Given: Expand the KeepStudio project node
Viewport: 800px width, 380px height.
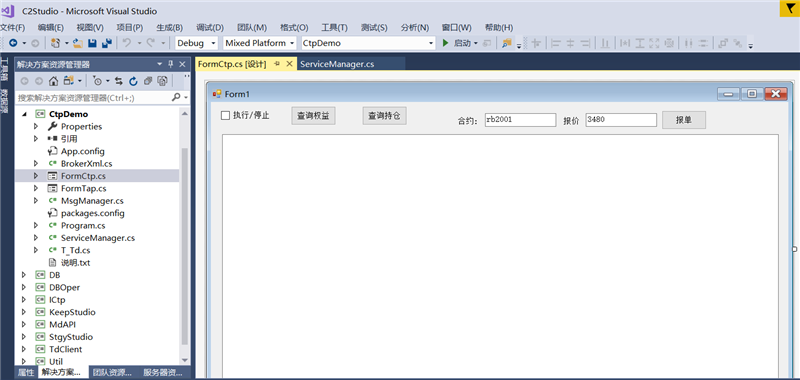Looking at the screenshot, I should pyautogui.click(x=24, y=312).
